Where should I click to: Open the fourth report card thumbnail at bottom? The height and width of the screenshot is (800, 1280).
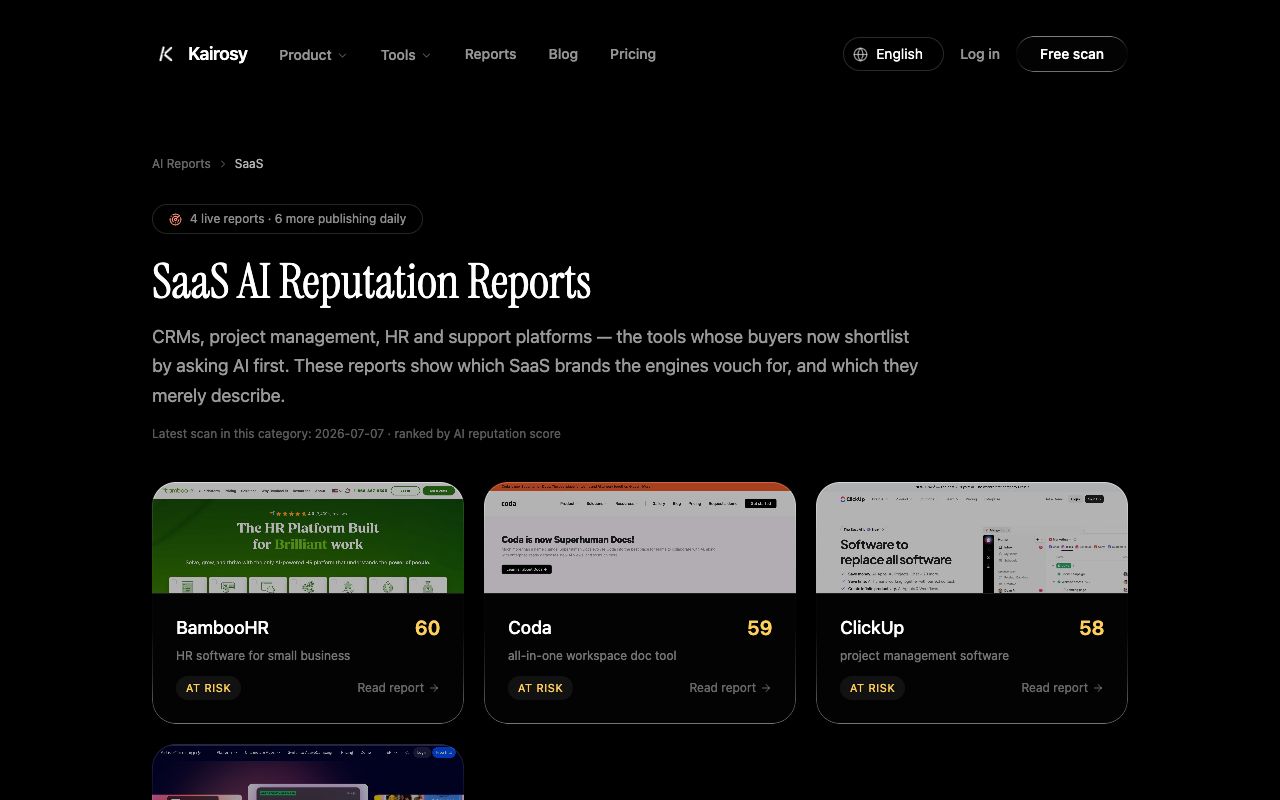pos(308,772)
